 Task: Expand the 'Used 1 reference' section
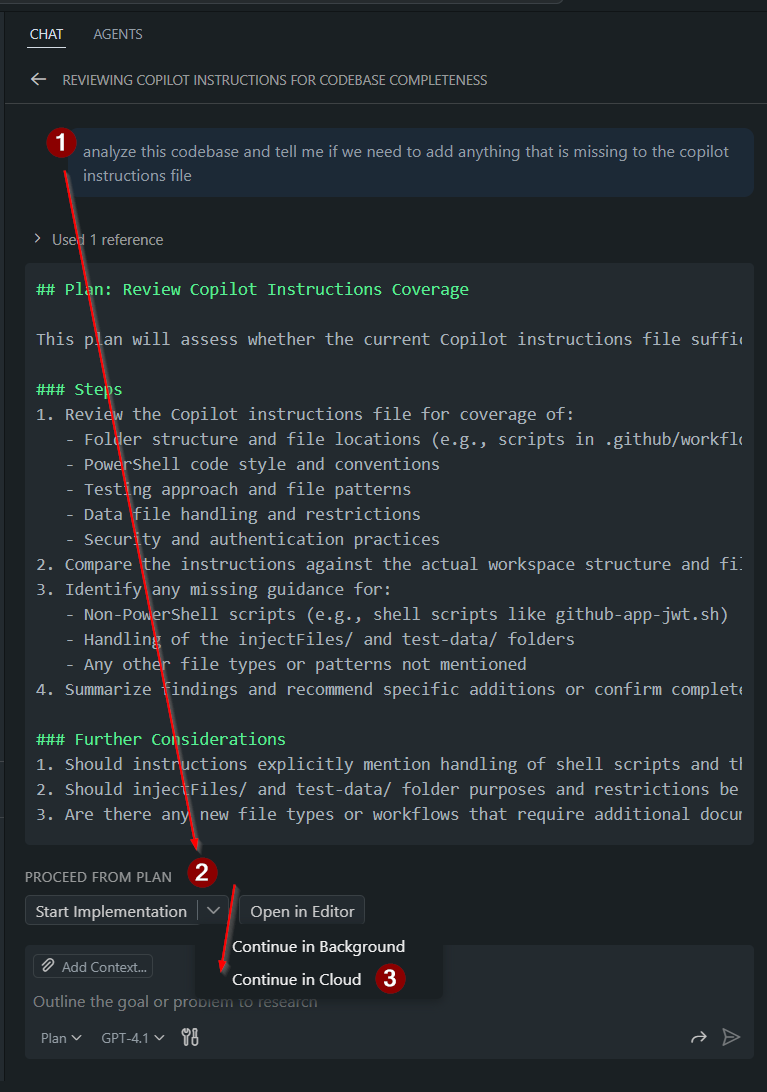click(x=98, y=240)
